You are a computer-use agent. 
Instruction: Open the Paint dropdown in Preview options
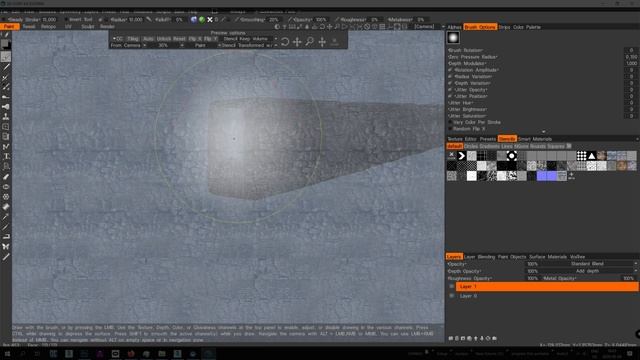pyautogui.click(x=202, y=45)
